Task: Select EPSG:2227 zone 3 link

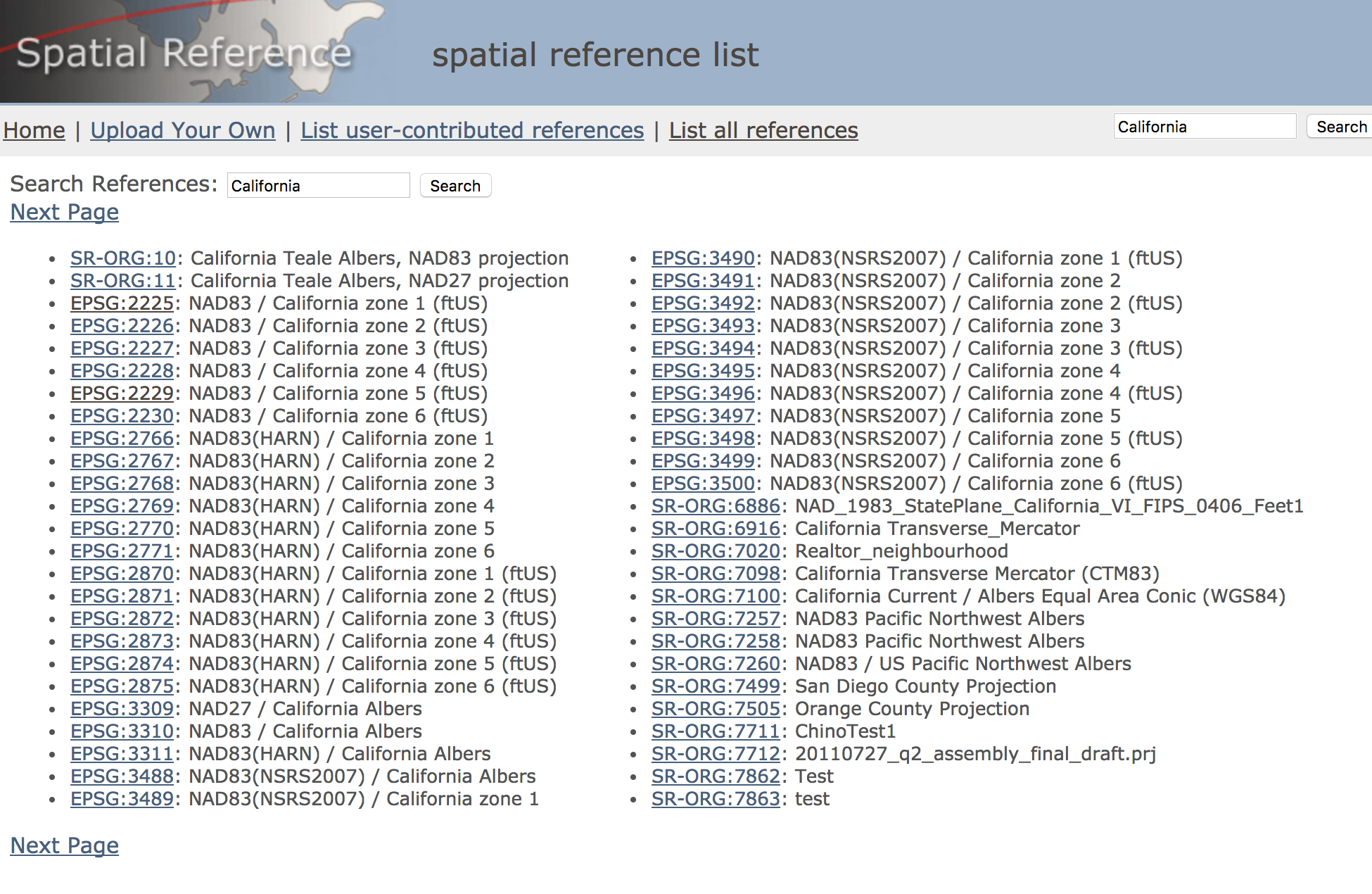Action: pos(122,348)
